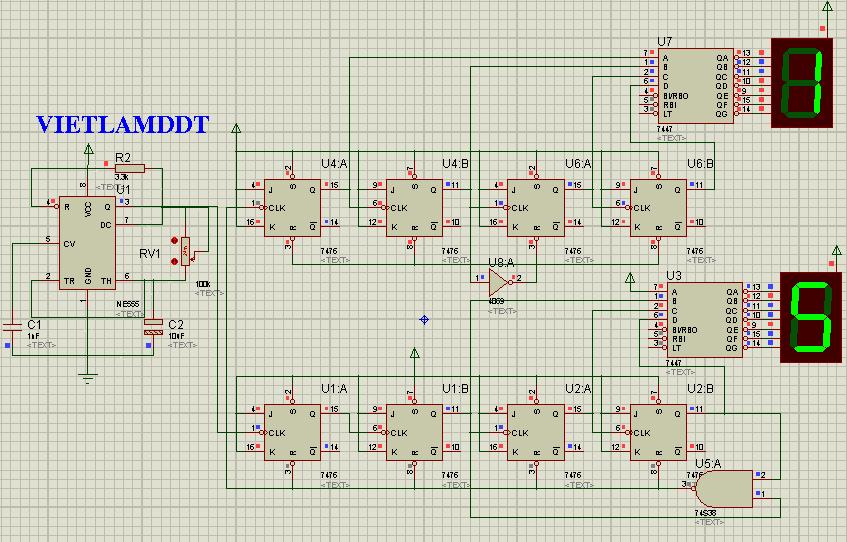Click the lower red dot on RV1 potentiometer
847x542 pixels.
coord(174,262)
